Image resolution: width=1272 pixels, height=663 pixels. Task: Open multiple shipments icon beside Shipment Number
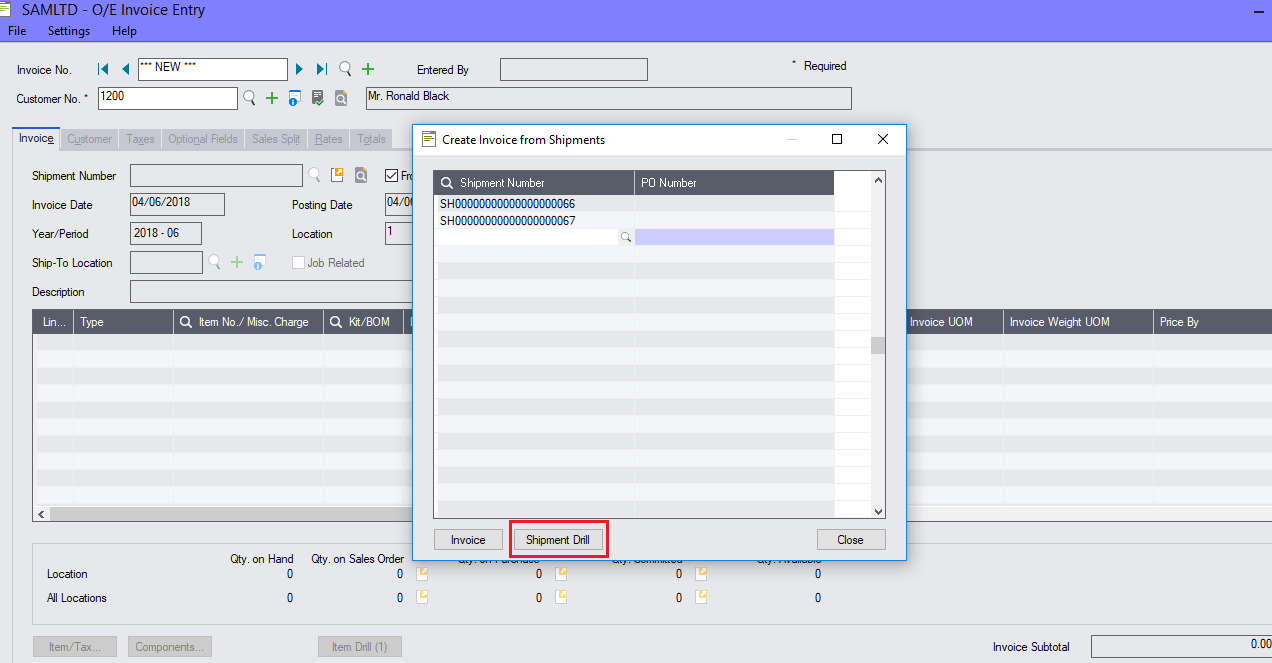coord(338,175)
